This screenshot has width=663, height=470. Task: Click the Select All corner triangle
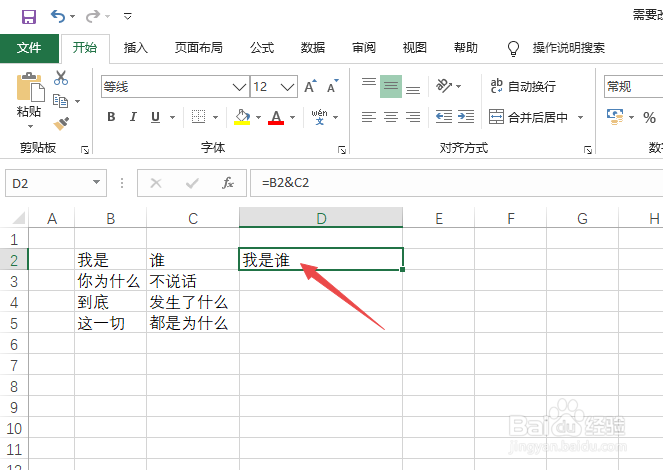coord(19,218)
